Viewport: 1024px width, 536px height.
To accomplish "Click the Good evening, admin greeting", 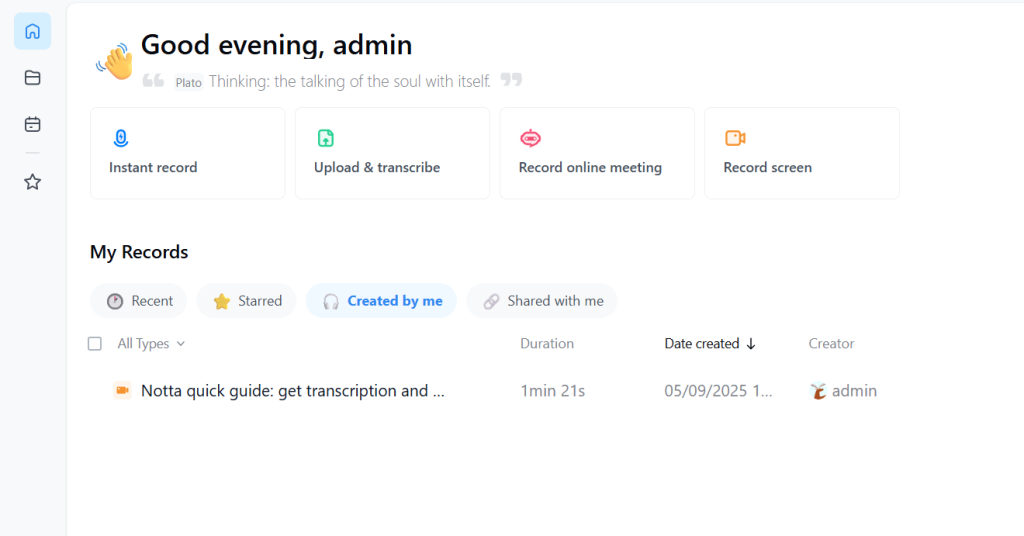I will (277, 45).
